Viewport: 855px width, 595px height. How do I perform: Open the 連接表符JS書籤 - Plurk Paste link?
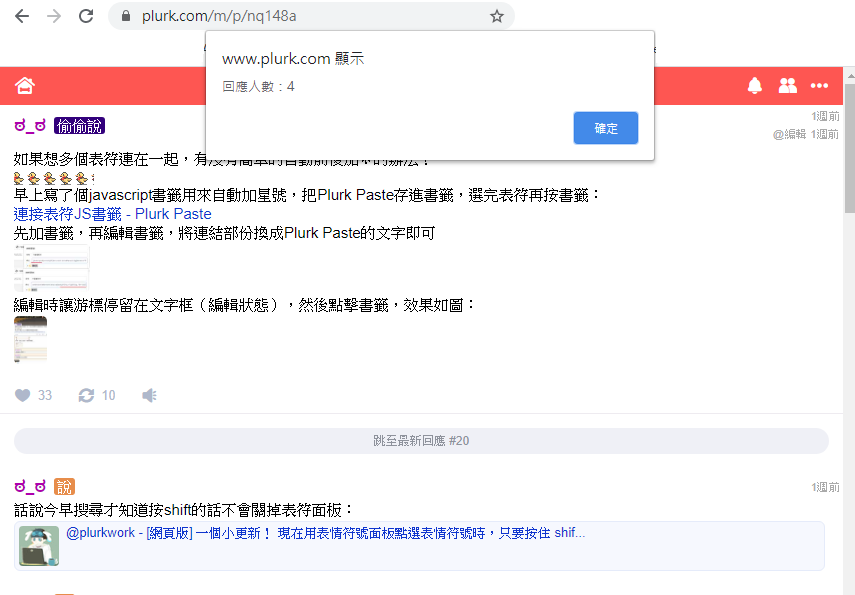[112, 214]
